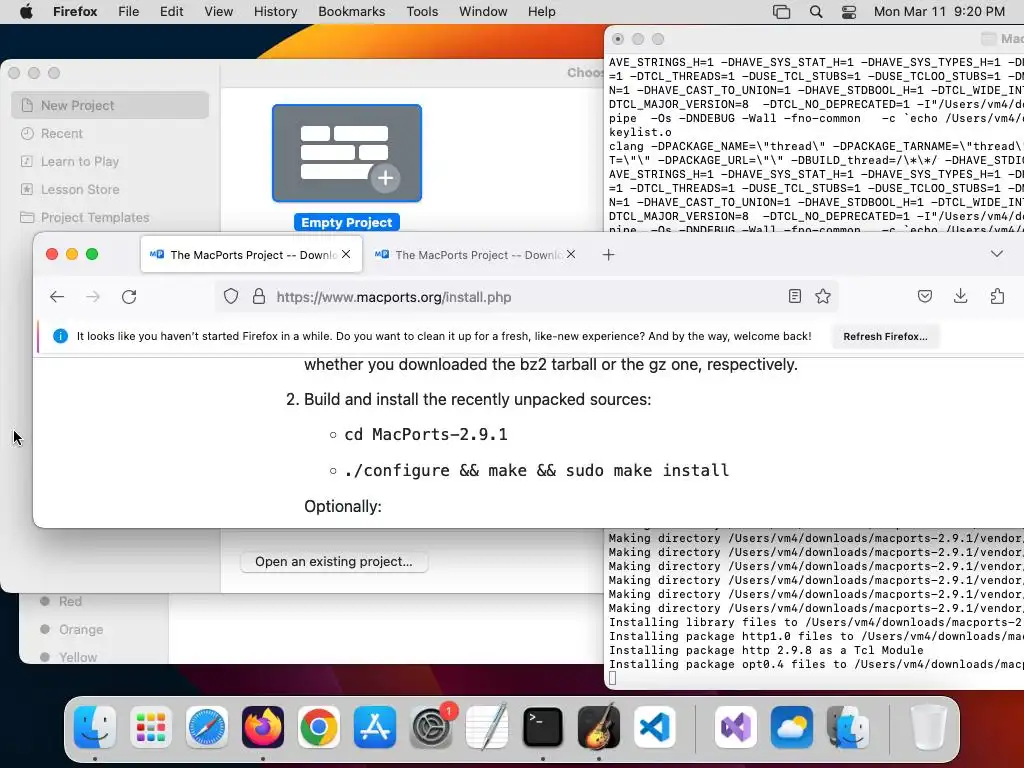Click the blue info icon in notification bar
The width and height of the screenshot is (1024, 768).
[60, 336]
